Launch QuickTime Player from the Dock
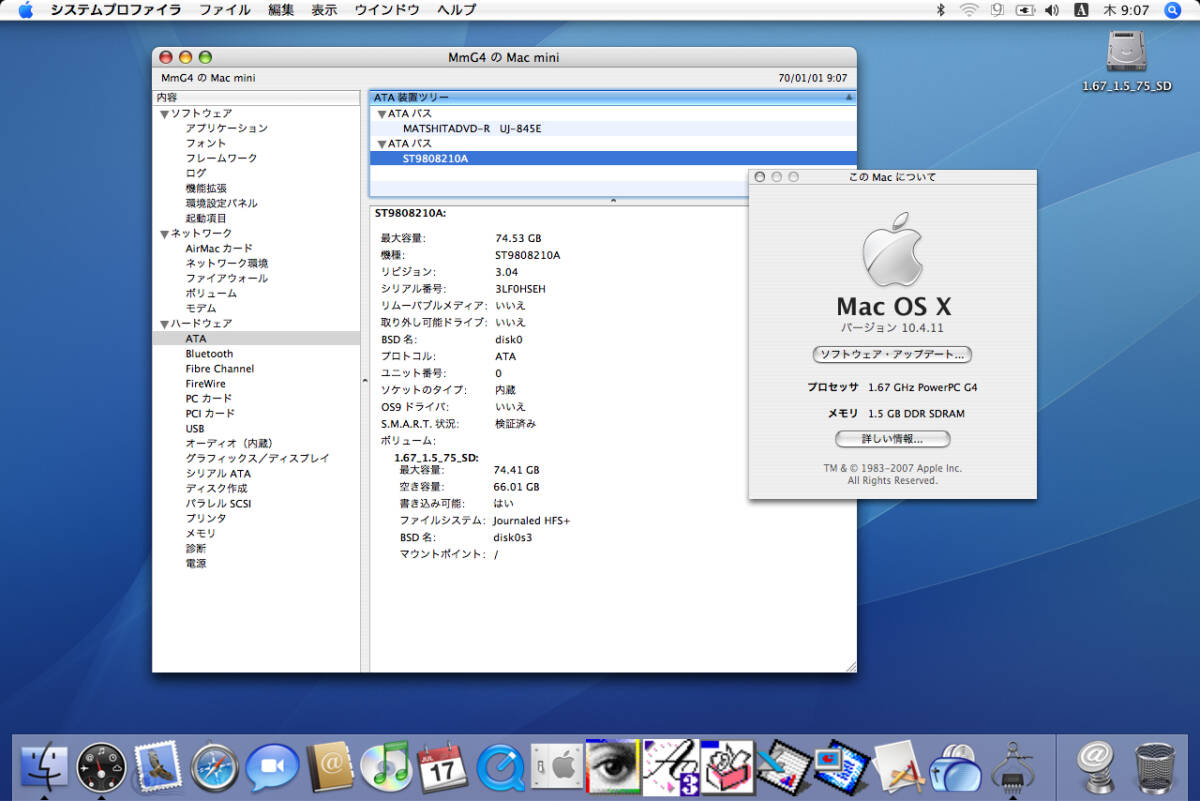 (x=499, y=768)
